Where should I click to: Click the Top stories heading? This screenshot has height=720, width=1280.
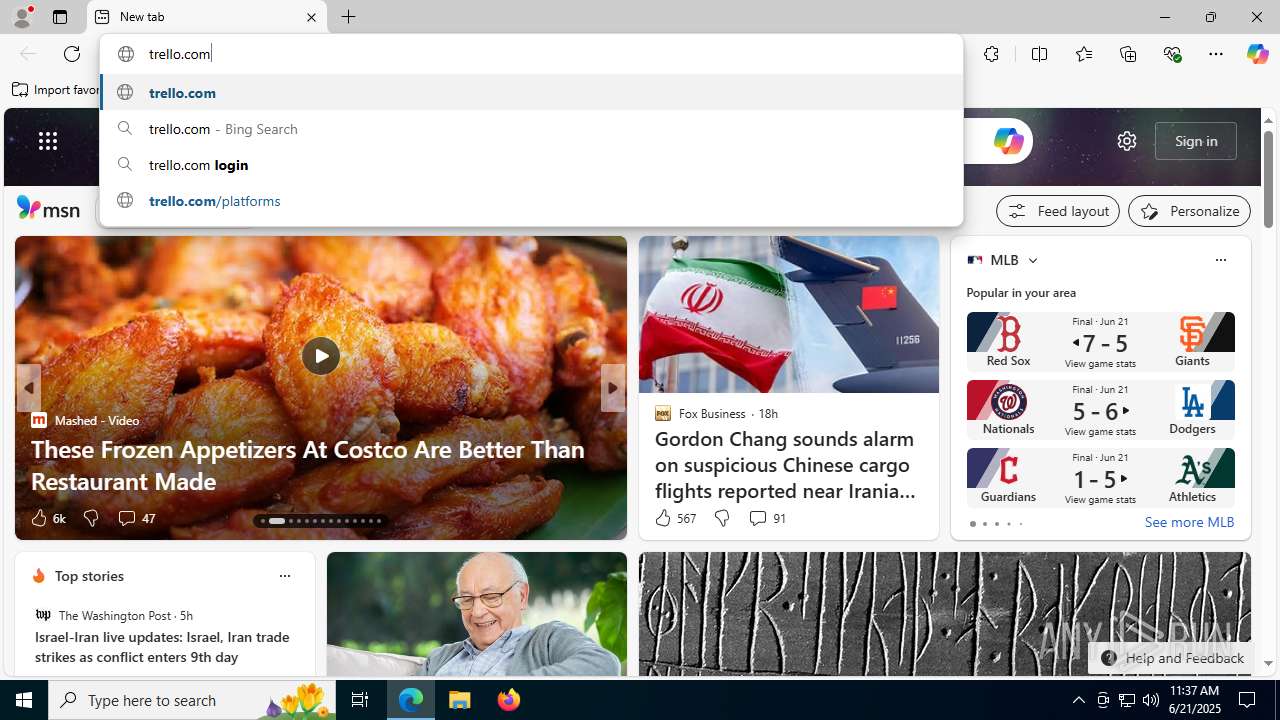[x=89, y=576]
